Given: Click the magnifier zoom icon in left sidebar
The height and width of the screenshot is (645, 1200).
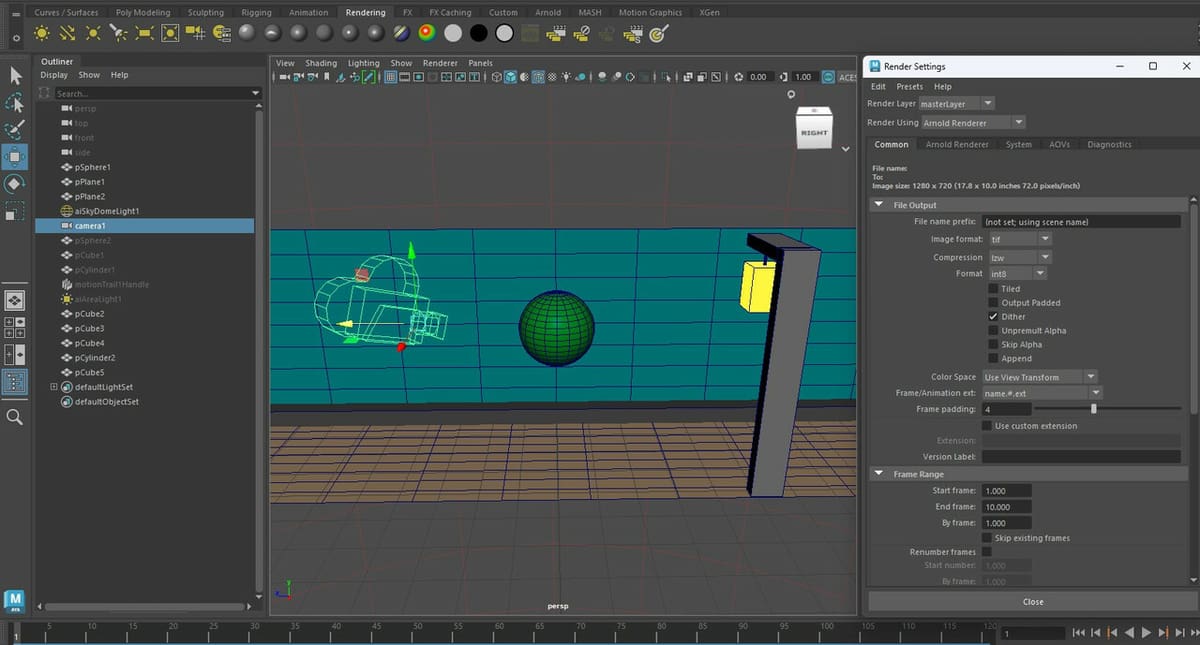Looking at the screenshot, I should point(14,417).
